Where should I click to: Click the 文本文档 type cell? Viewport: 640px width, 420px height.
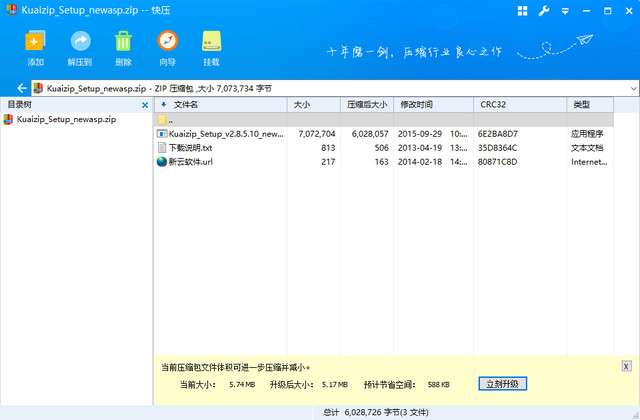pos(587,148)
